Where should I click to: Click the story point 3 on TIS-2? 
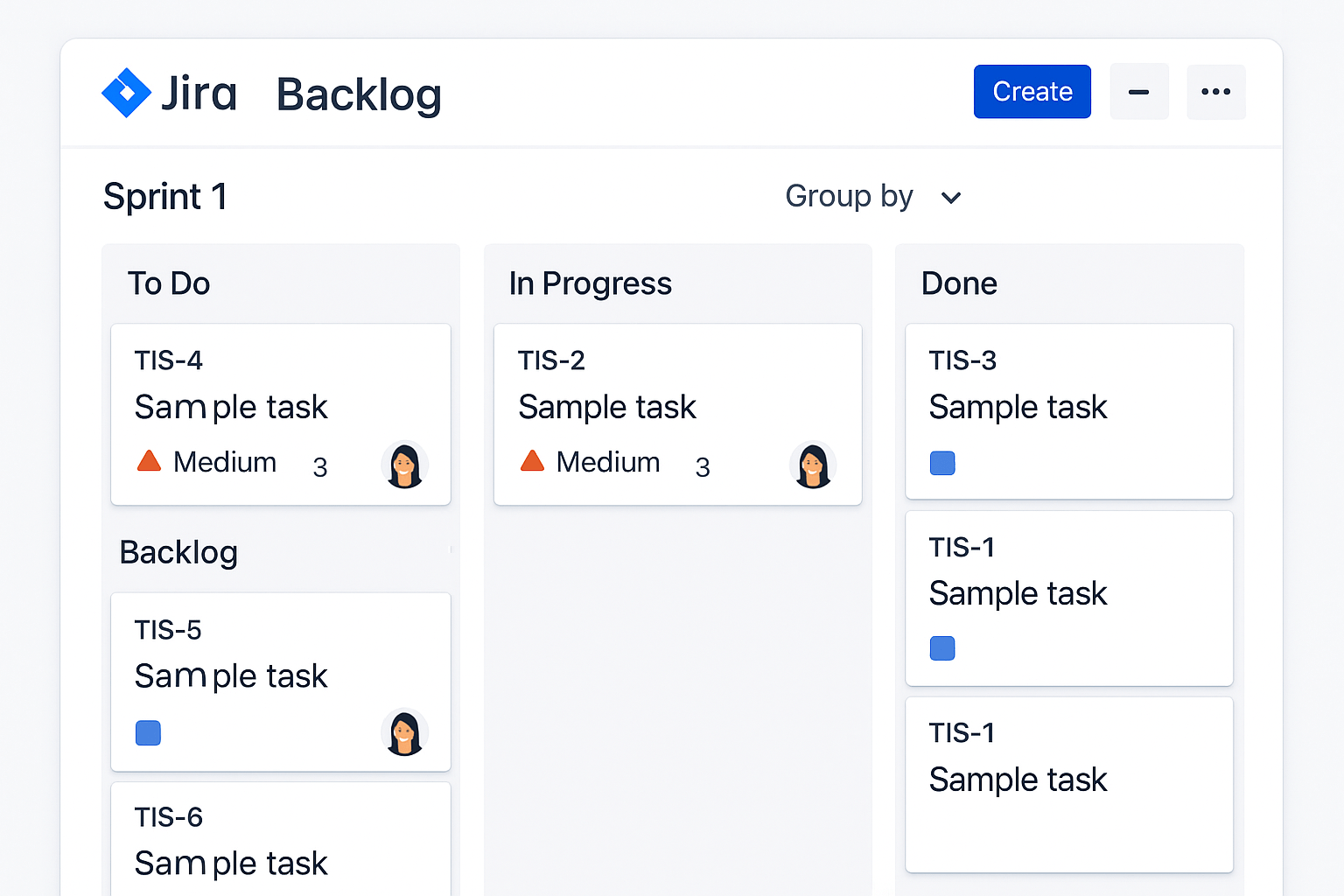pyautogui.click(x=703, y=467)
